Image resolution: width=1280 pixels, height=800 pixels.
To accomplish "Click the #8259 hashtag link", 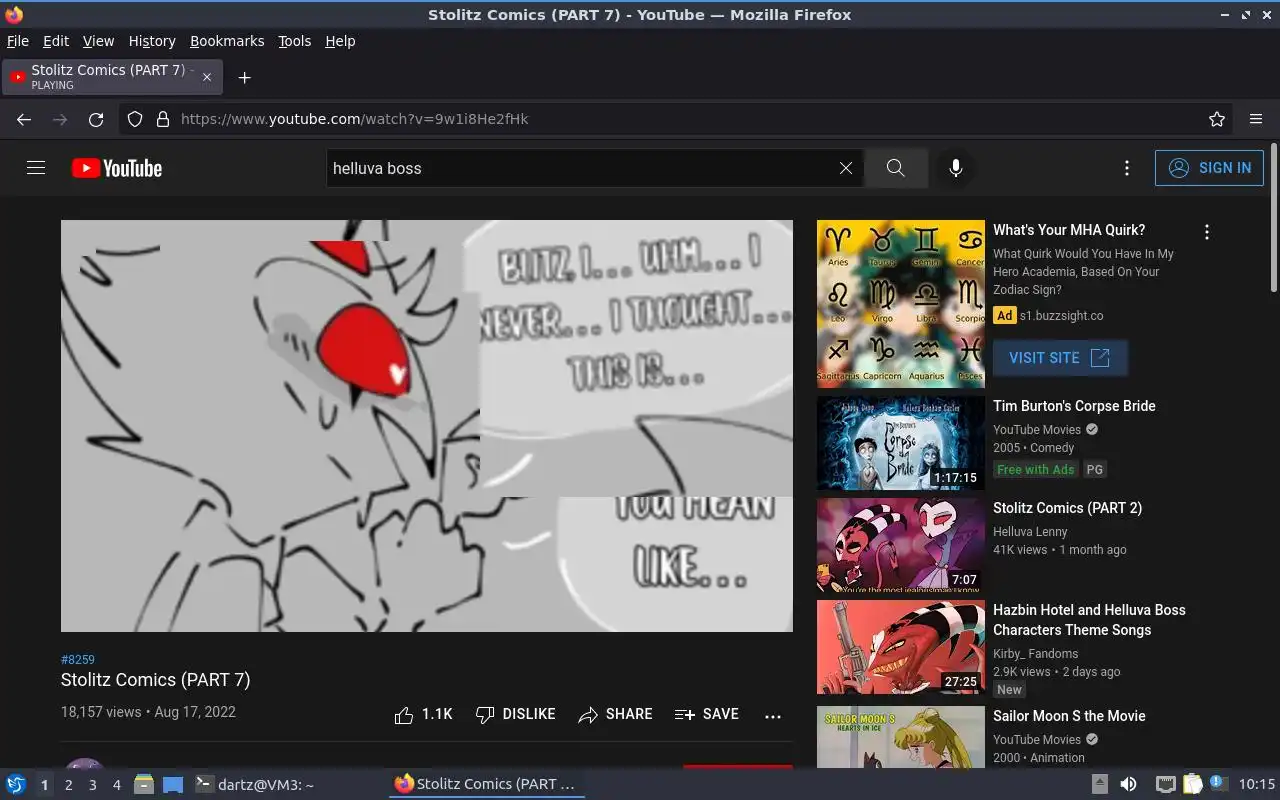I will [x=78, y=660].
